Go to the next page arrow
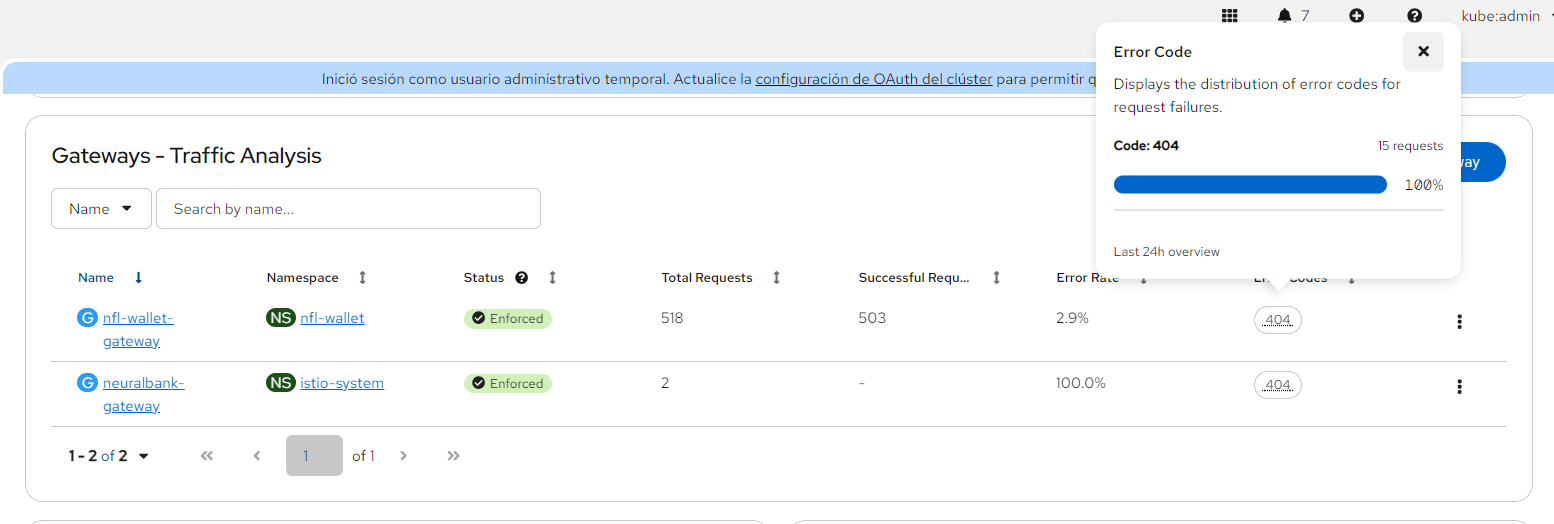1554x524 pixels. pos(403,456)
